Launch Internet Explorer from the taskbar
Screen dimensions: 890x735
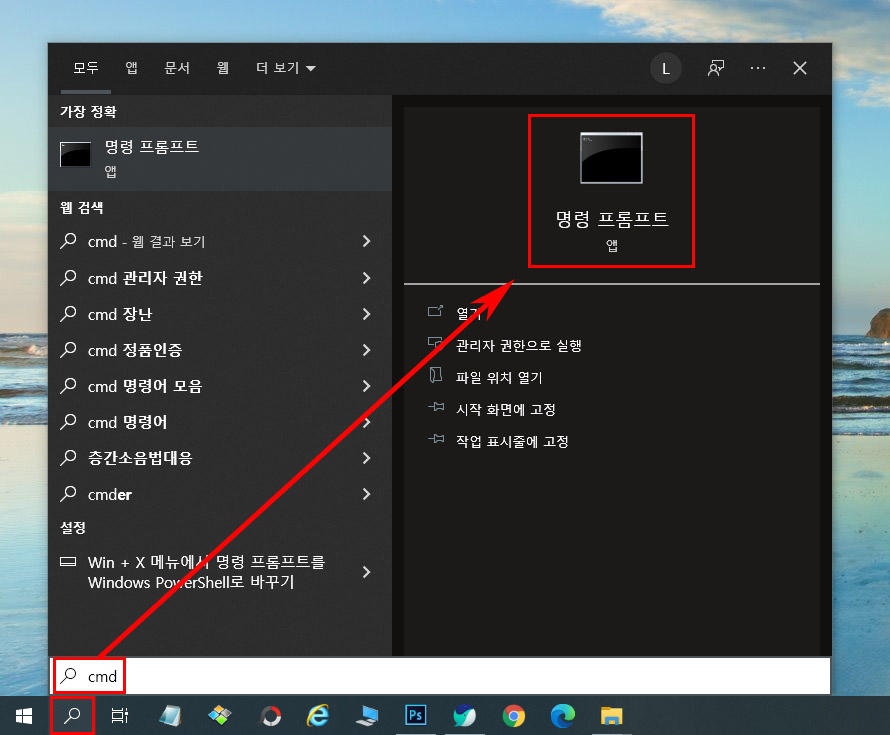coord(317,716)
